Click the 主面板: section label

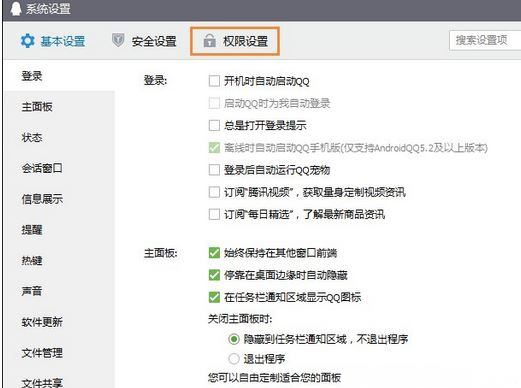pyautogui.click(x=161, y=253)
